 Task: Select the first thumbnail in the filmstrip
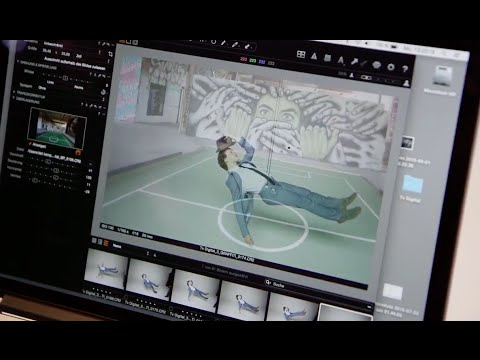(x=106, y=269)
